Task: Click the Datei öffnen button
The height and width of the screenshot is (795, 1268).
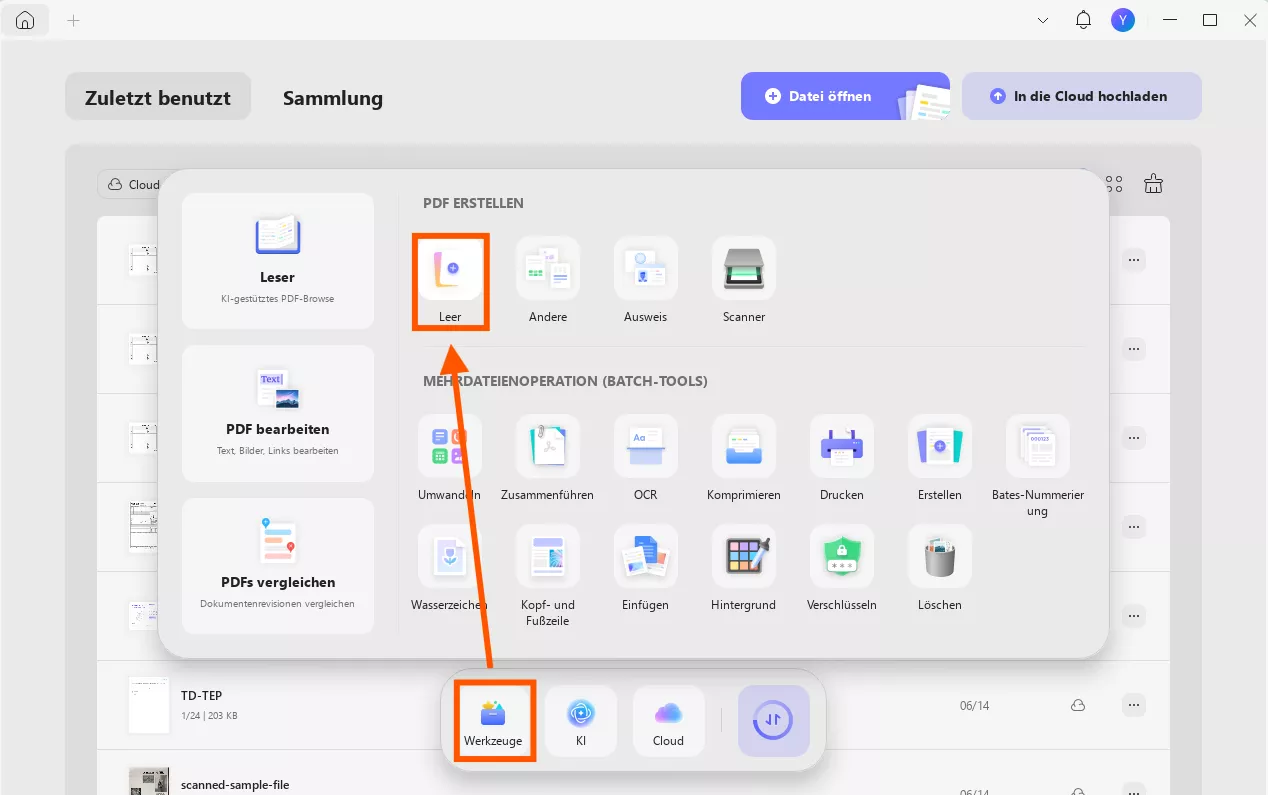Action: pyautogui.click(x=845, y=96)
